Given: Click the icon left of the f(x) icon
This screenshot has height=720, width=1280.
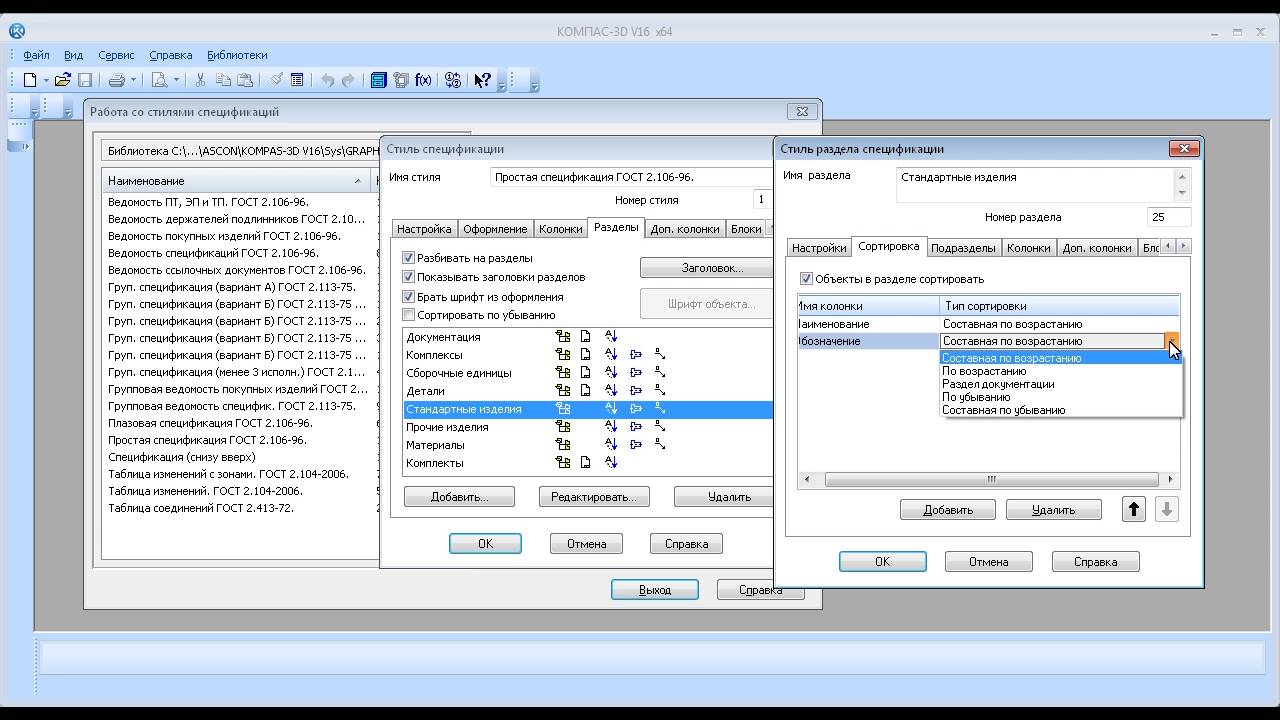Looking at the screenshot, I should click(401, 80).
